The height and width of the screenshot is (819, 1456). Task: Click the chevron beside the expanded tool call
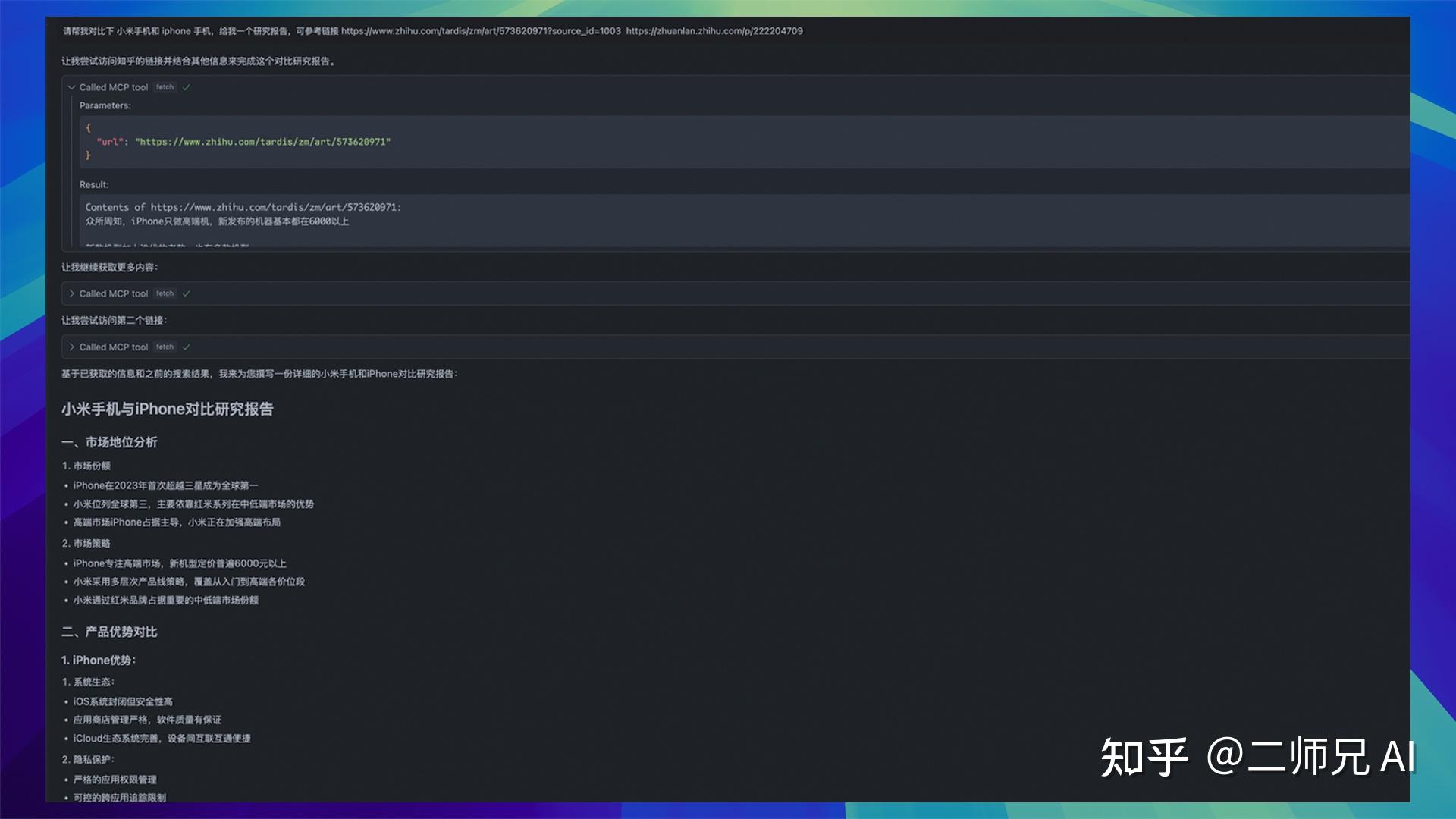click(71, 87)
